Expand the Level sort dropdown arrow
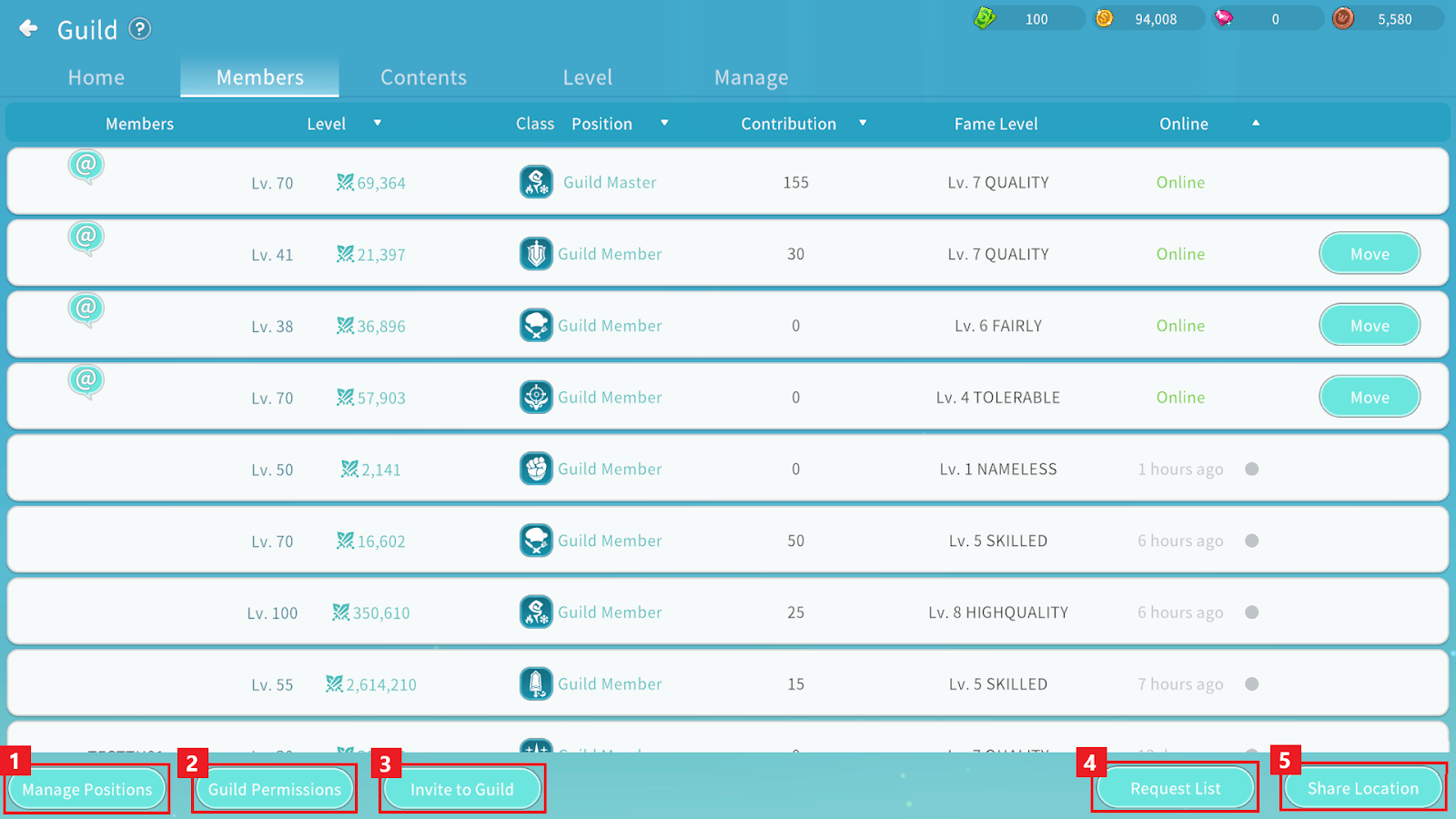 click(x=378, y=123)
